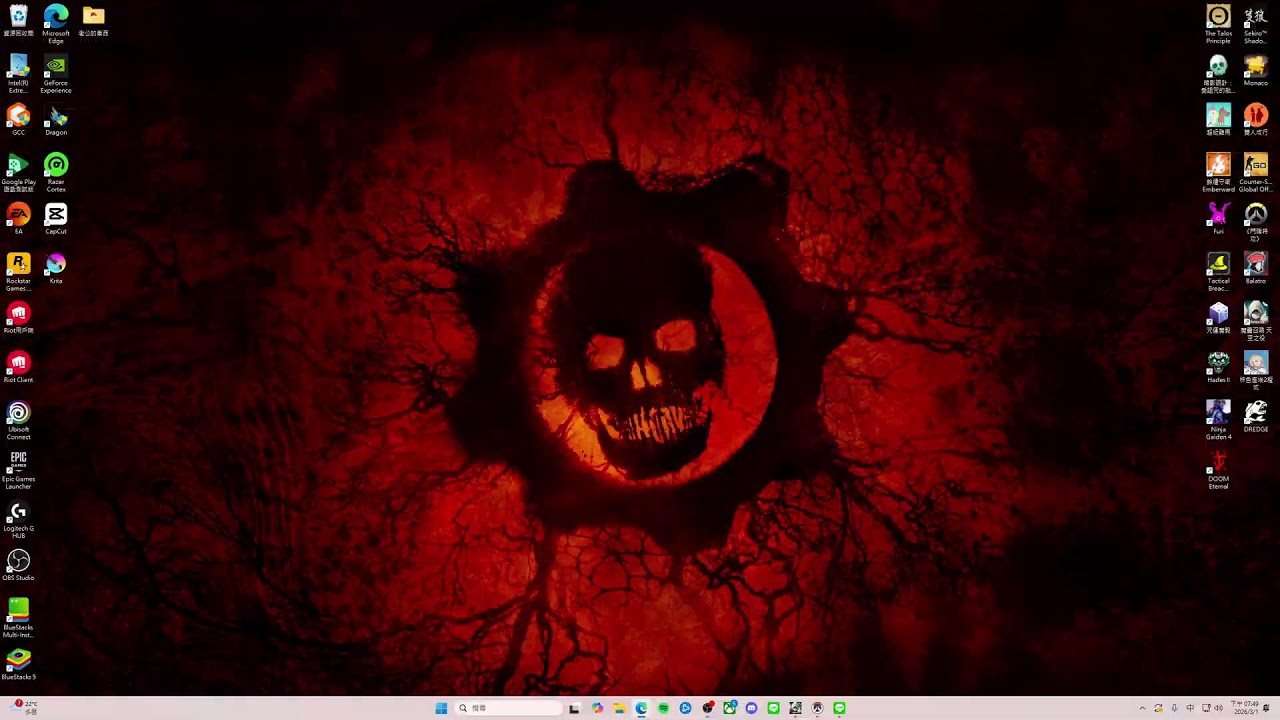Open DOOM Eternal shortcut
This screenshot has width=1280, height=720.
coord(1218,470)
